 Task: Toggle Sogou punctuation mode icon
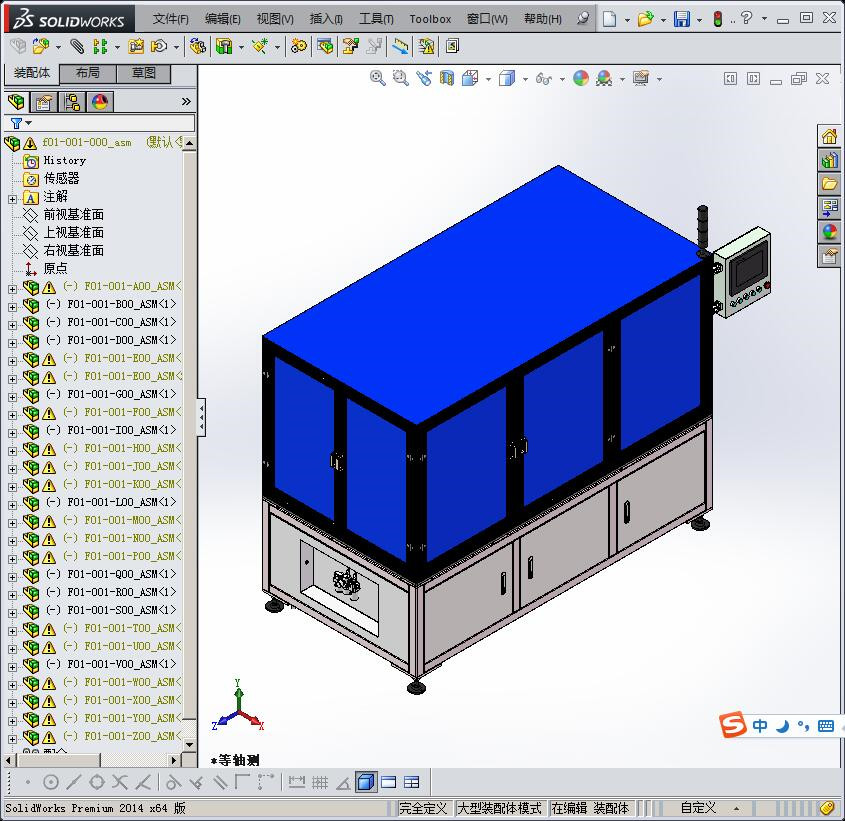tap(804, 727)
